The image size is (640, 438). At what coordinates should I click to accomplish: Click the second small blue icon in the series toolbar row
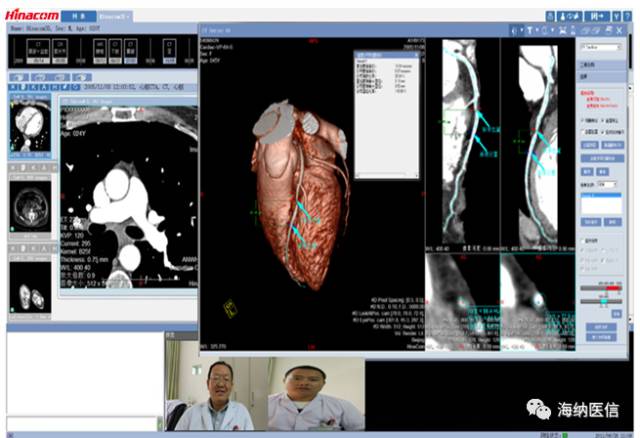pos(23,87)
